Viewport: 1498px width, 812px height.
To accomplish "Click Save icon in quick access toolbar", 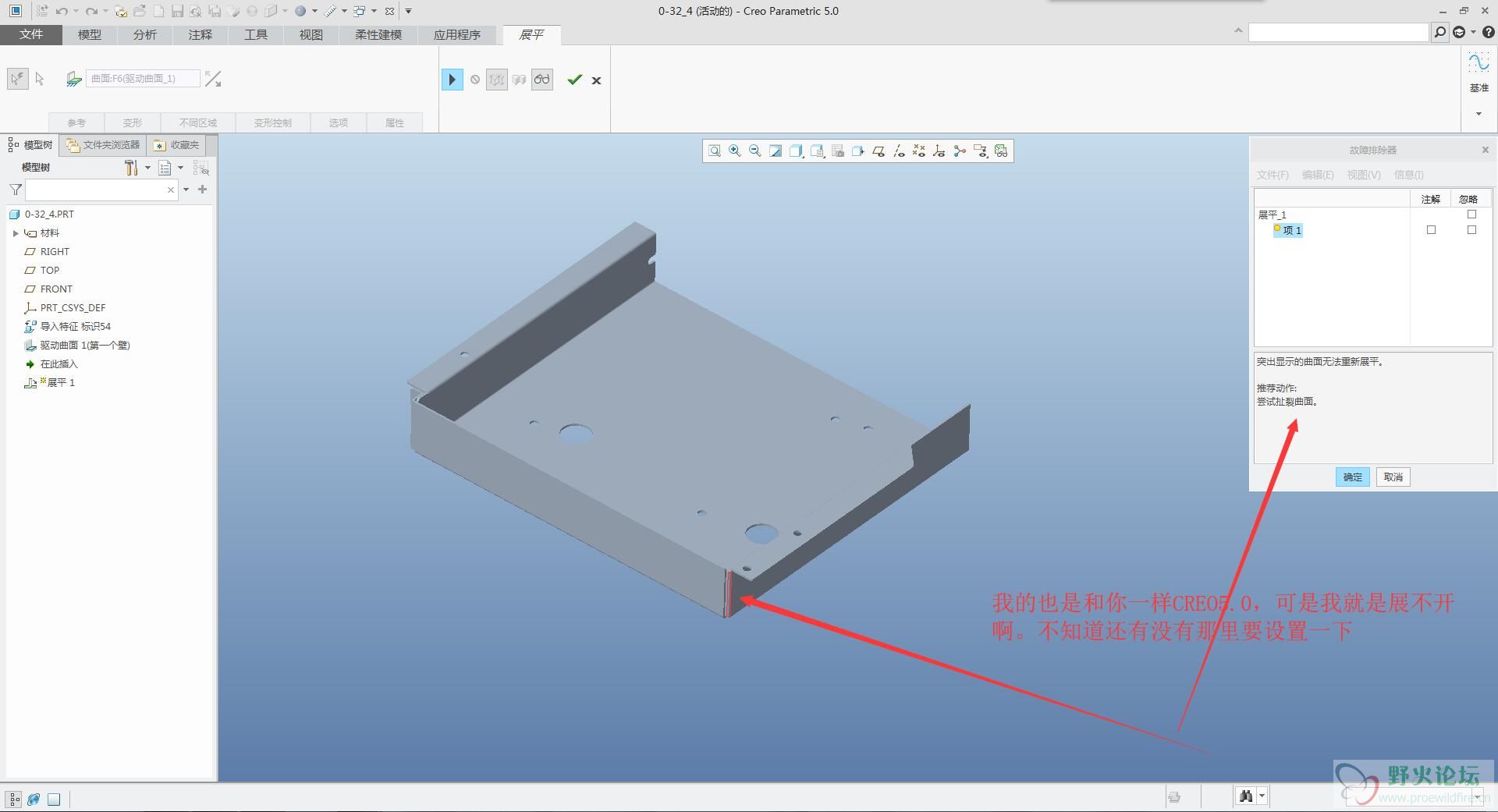I will [177, 11].
